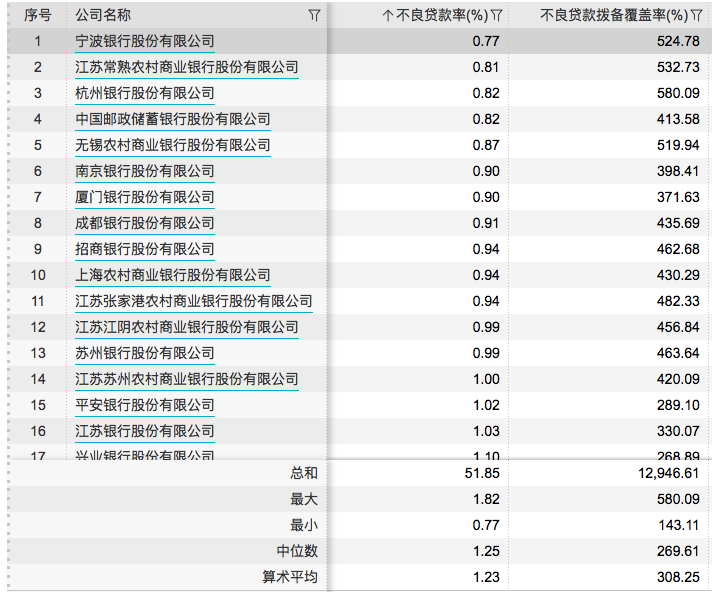Screen dimensions: 712x592
Task: Open 平安银行股份有限公司 link
Action: [145, 405]
